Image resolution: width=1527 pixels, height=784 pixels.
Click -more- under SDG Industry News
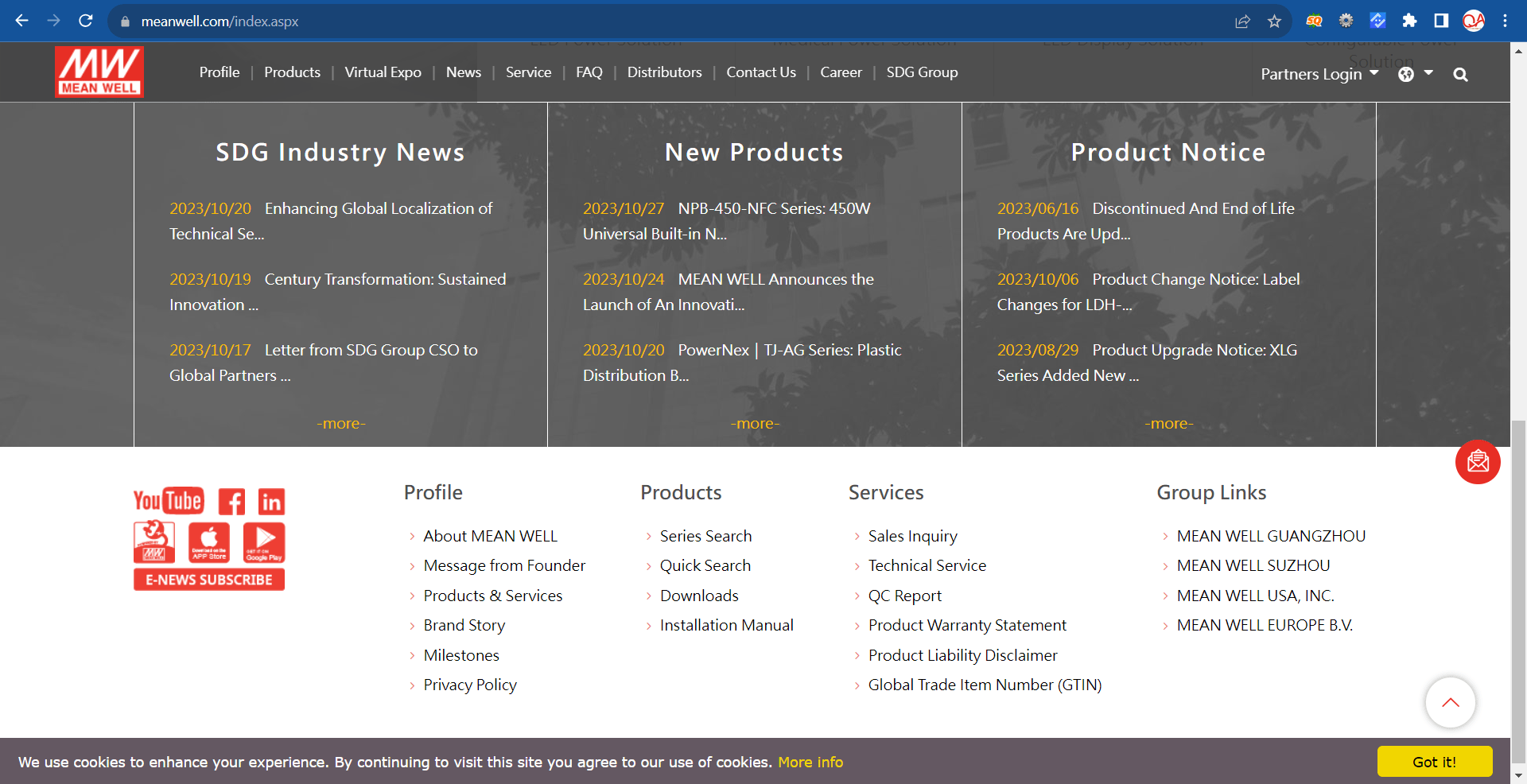point(341,424)
